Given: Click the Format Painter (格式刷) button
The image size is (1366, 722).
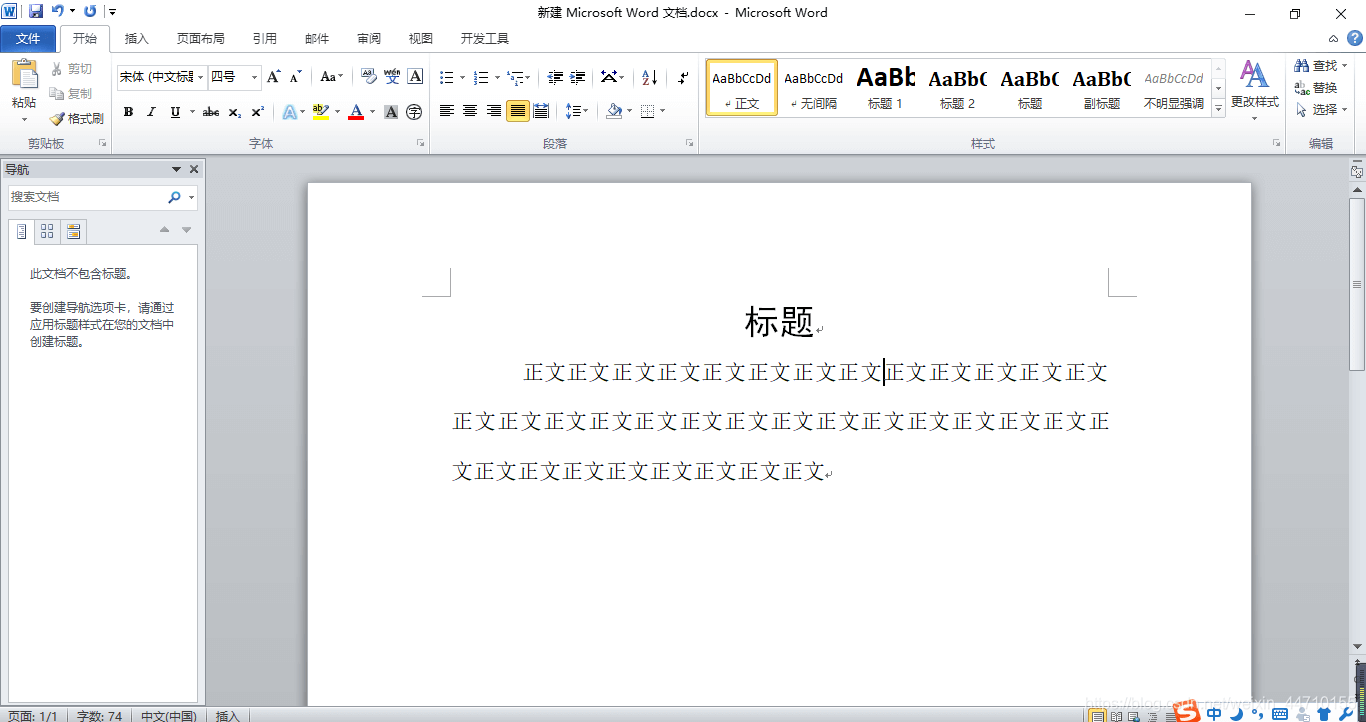Looking at the screenshot, I should tap(77, 118).
